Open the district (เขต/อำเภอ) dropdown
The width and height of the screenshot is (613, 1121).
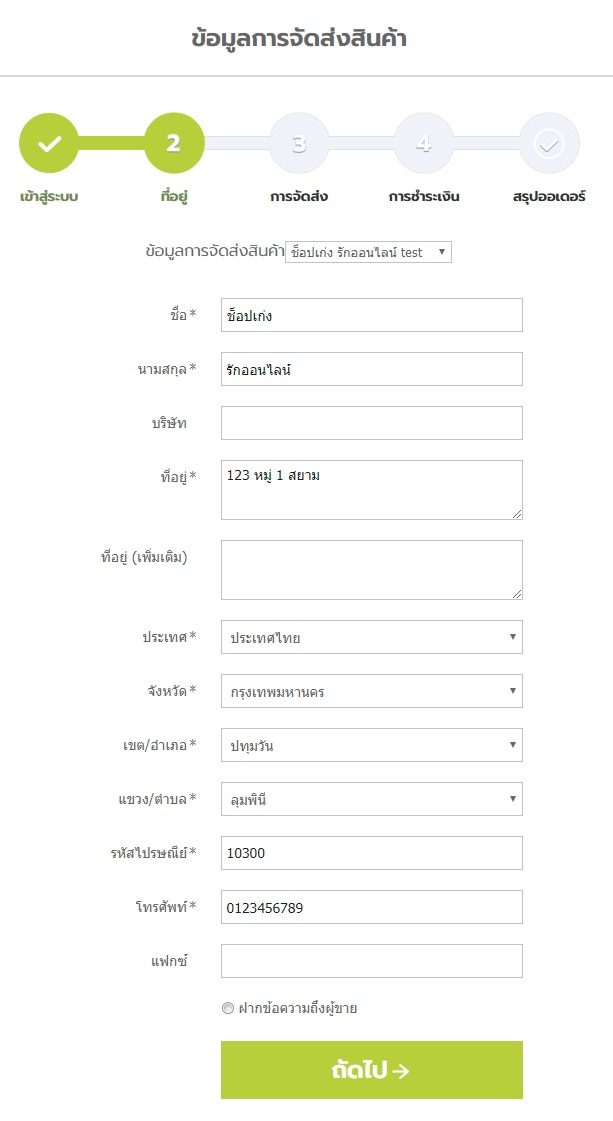[x=371, y=745]
